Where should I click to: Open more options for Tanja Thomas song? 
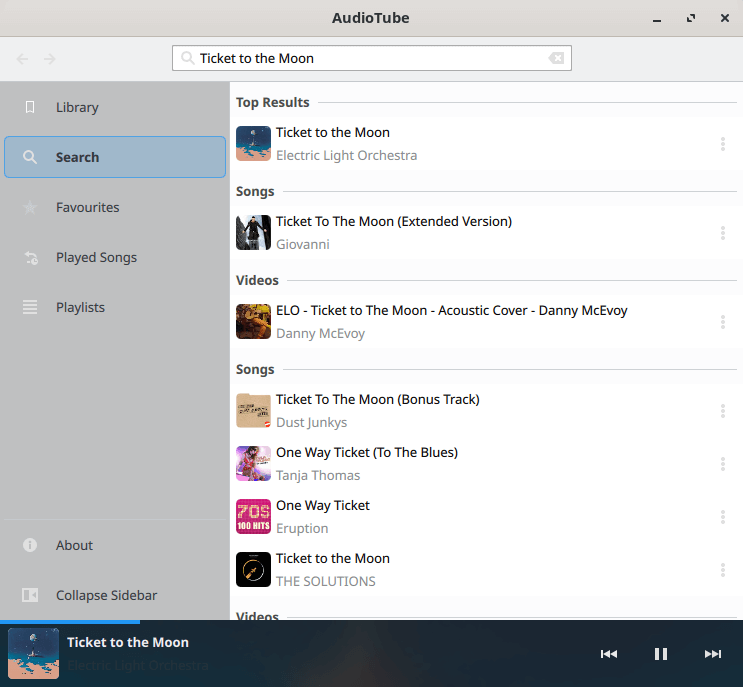pyautogui.click(x=723, y=464)
